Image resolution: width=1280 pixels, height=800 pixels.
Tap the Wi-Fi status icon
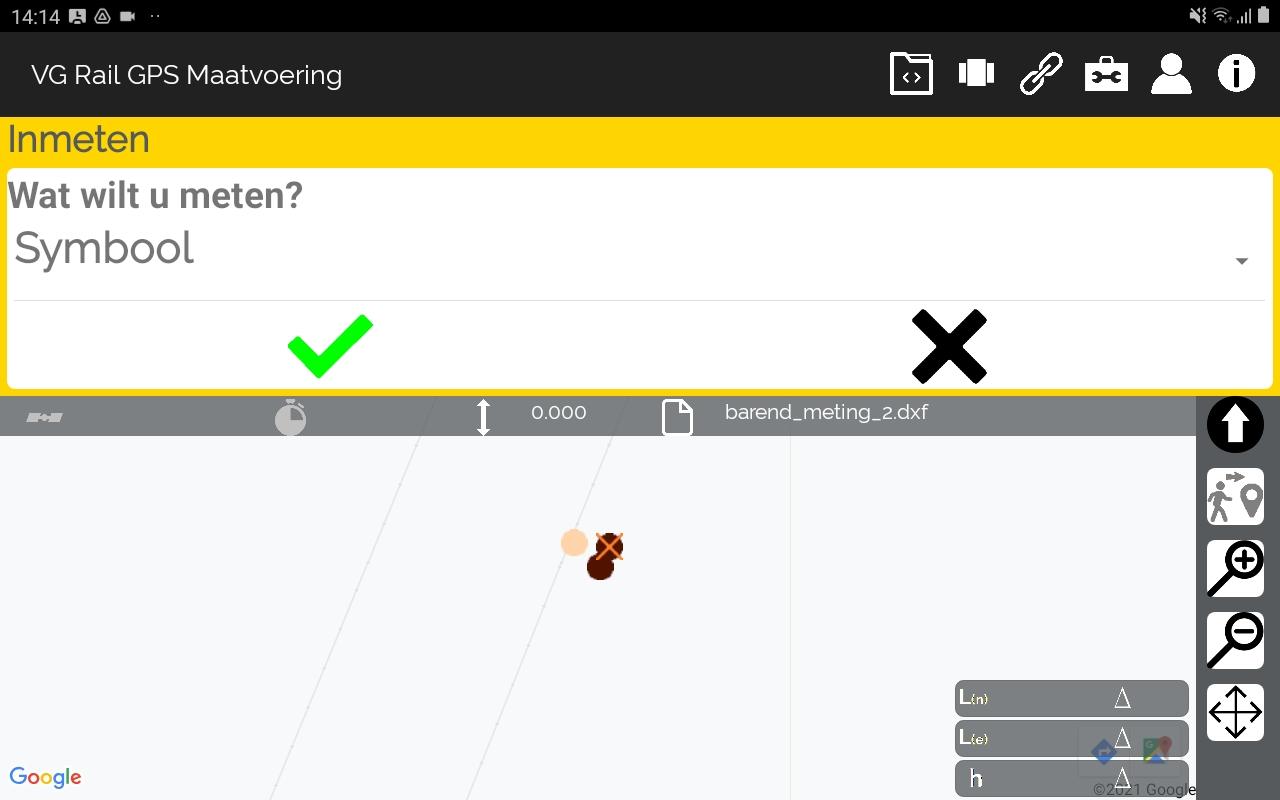[x=1222, y=16]
